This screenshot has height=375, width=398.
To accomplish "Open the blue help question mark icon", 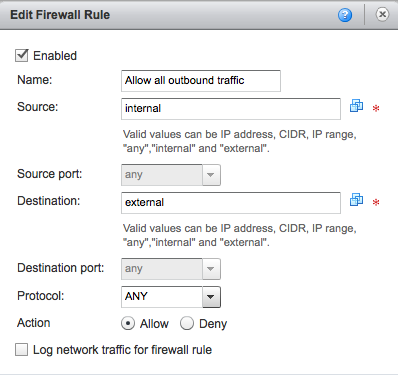I will click(x=345, y=15).
